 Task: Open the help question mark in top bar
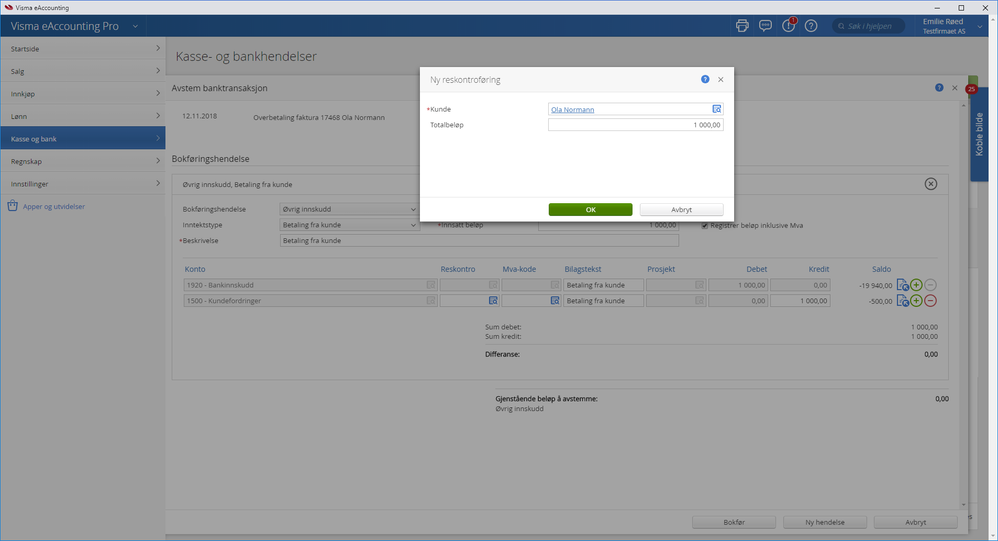(x=811, y=26)
